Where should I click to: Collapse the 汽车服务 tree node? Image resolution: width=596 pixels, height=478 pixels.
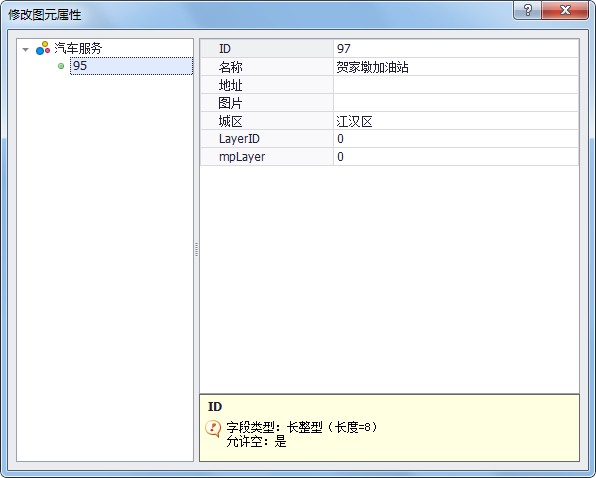click(x=25, y=49)
